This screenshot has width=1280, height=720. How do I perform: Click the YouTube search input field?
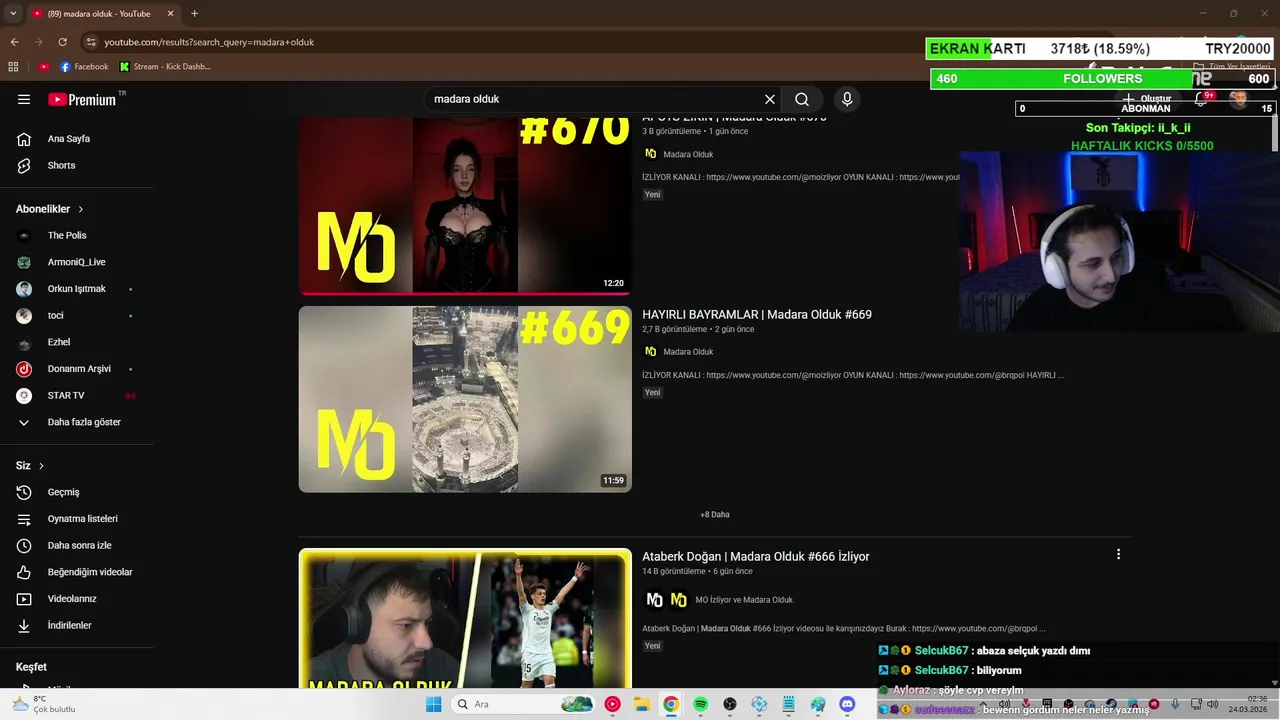click(595, 99)
